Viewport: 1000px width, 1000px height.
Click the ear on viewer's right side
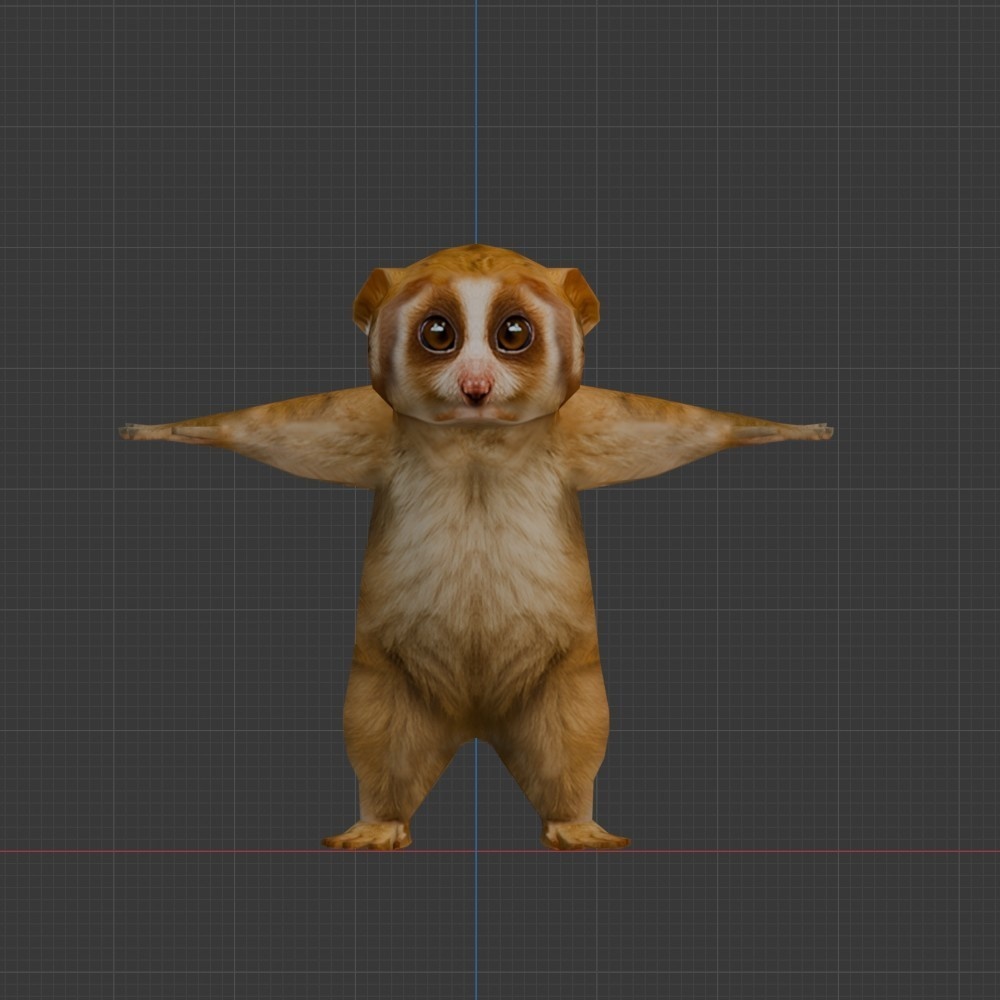tap(579, 298)
